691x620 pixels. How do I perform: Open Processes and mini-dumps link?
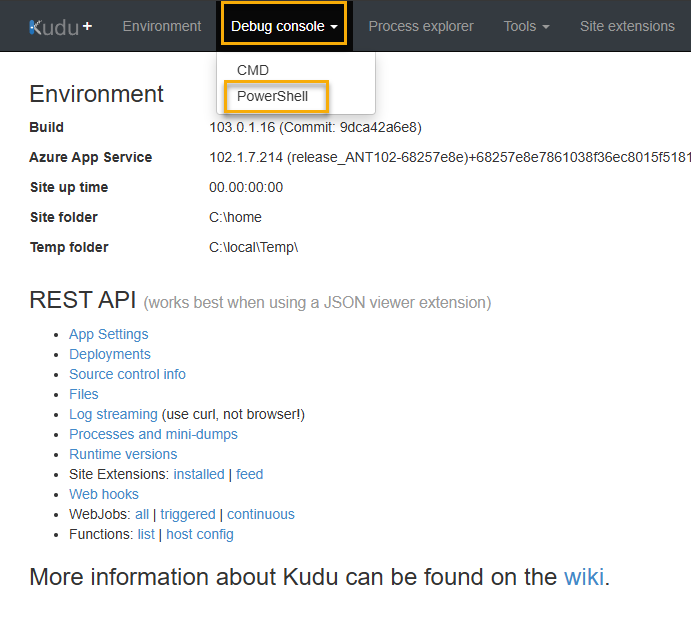(x=153, y=434)
